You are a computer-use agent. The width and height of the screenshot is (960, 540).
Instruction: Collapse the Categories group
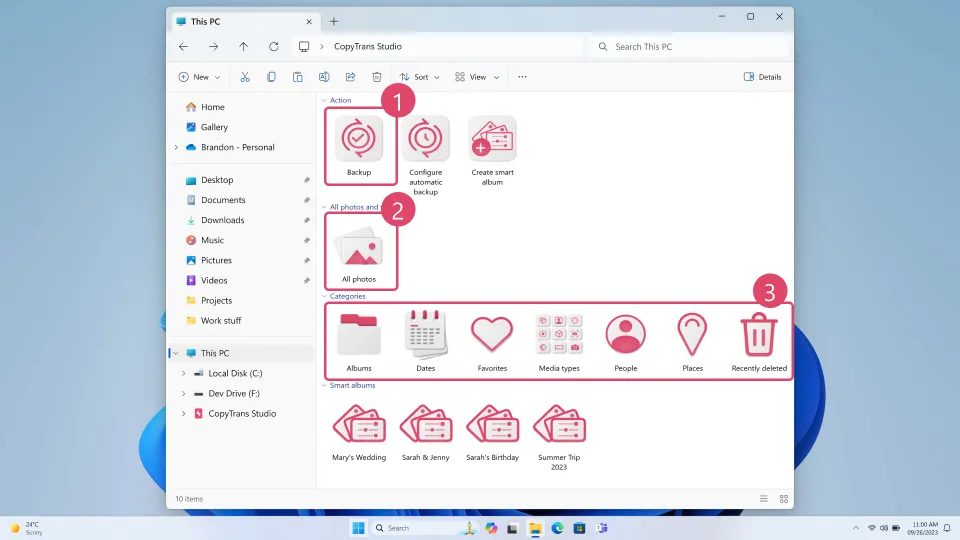tap(324, 296)
